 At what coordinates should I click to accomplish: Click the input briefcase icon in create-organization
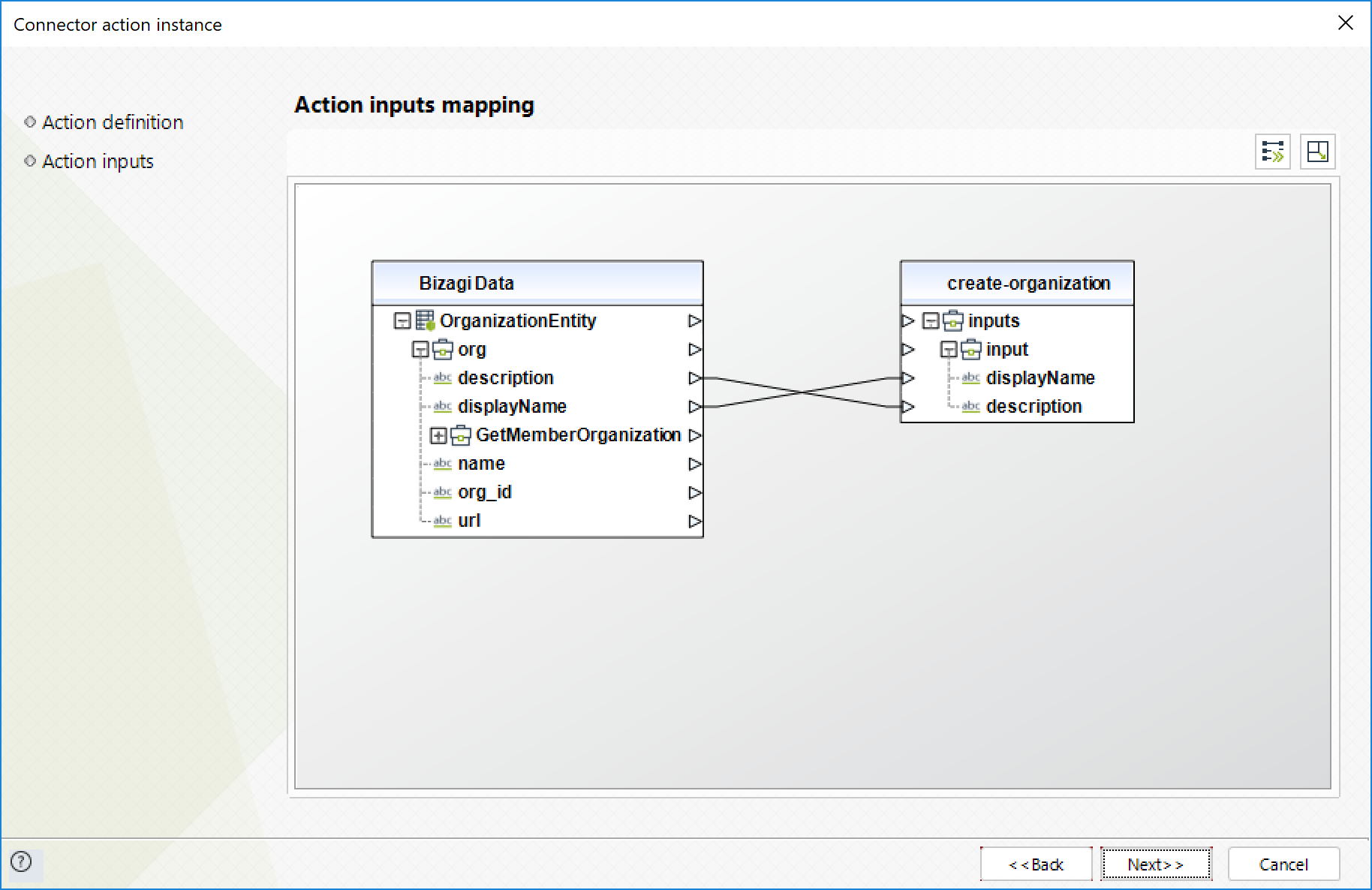[971, 349]
